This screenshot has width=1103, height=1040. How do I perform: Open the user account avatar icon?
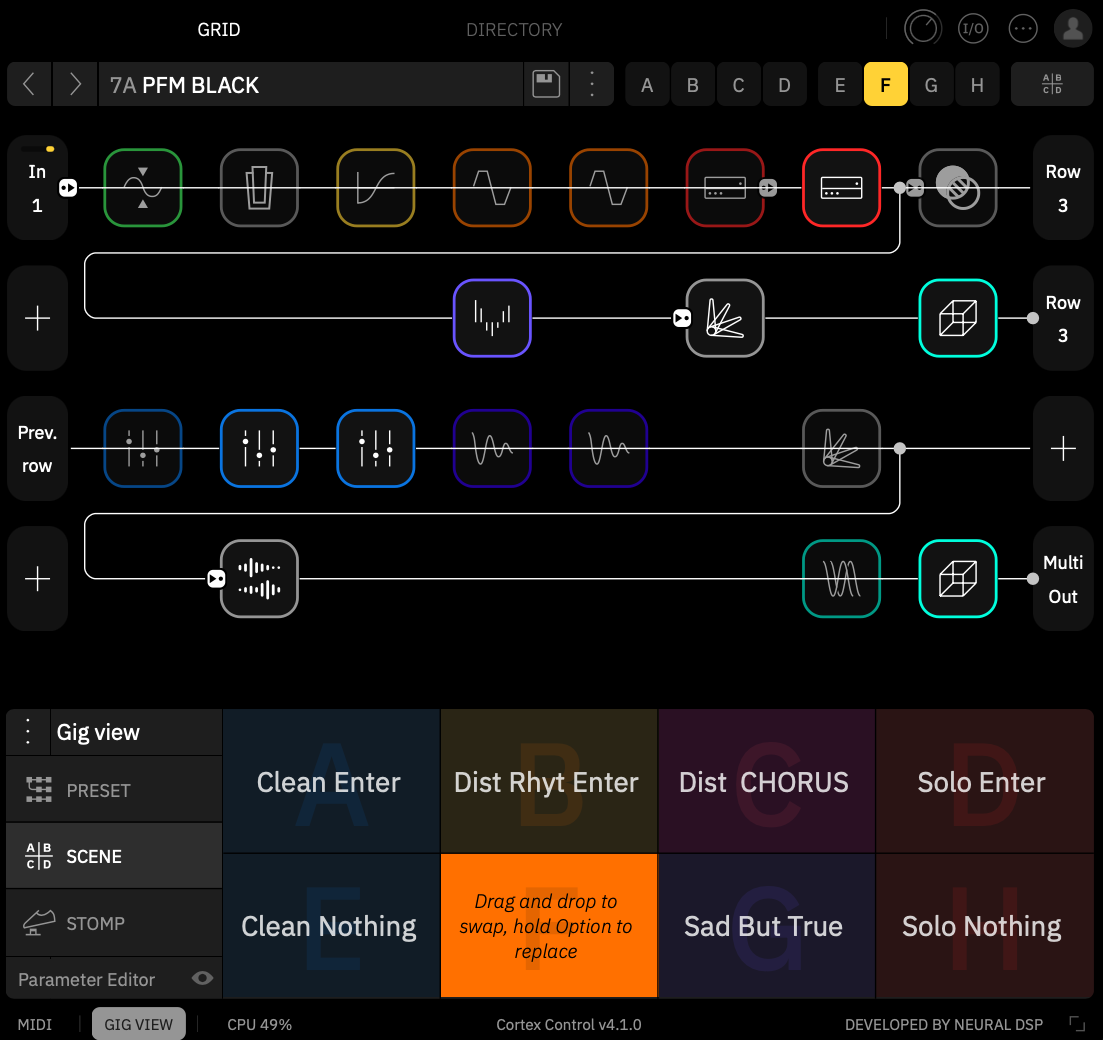1073,29
